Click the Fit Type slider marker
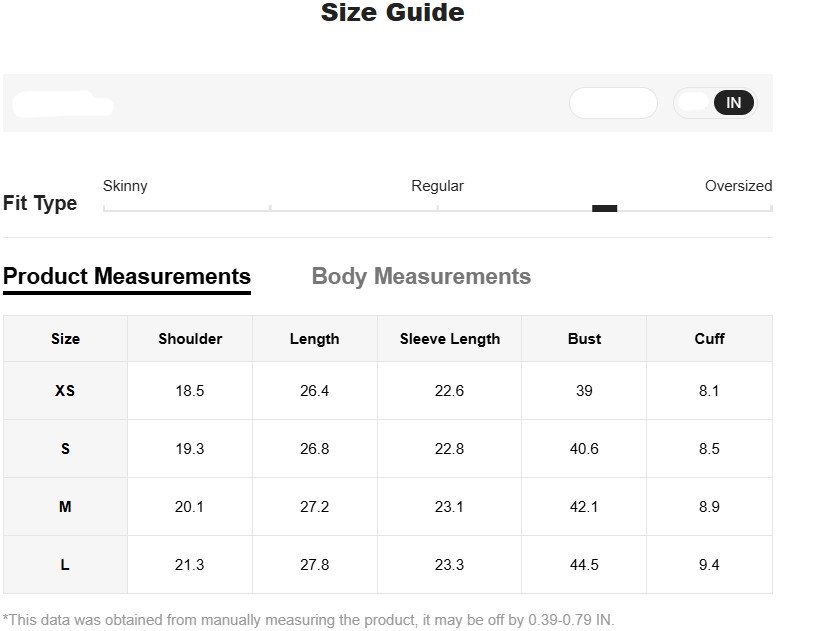The height and width of the screenshot is (631, 828). tap(604, 208)
